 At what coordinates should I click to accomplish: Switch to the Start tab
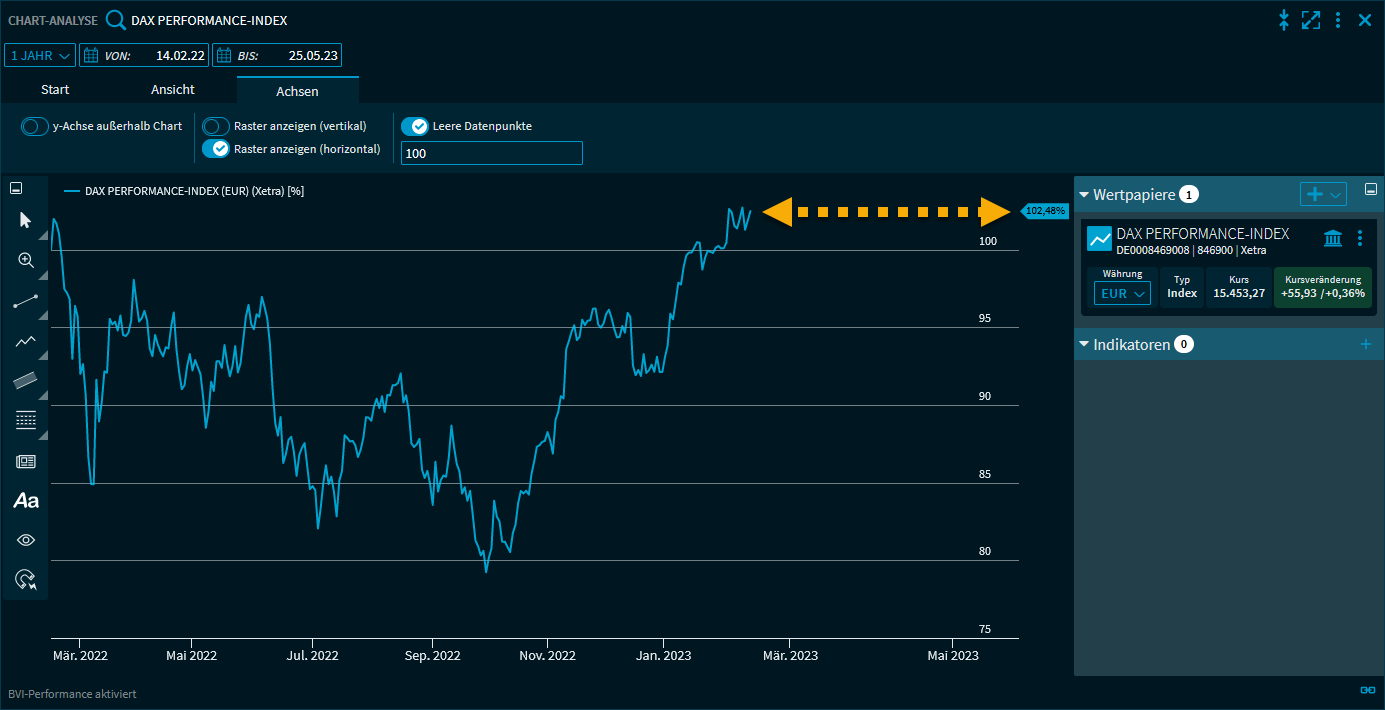click(x=55, y=90)
